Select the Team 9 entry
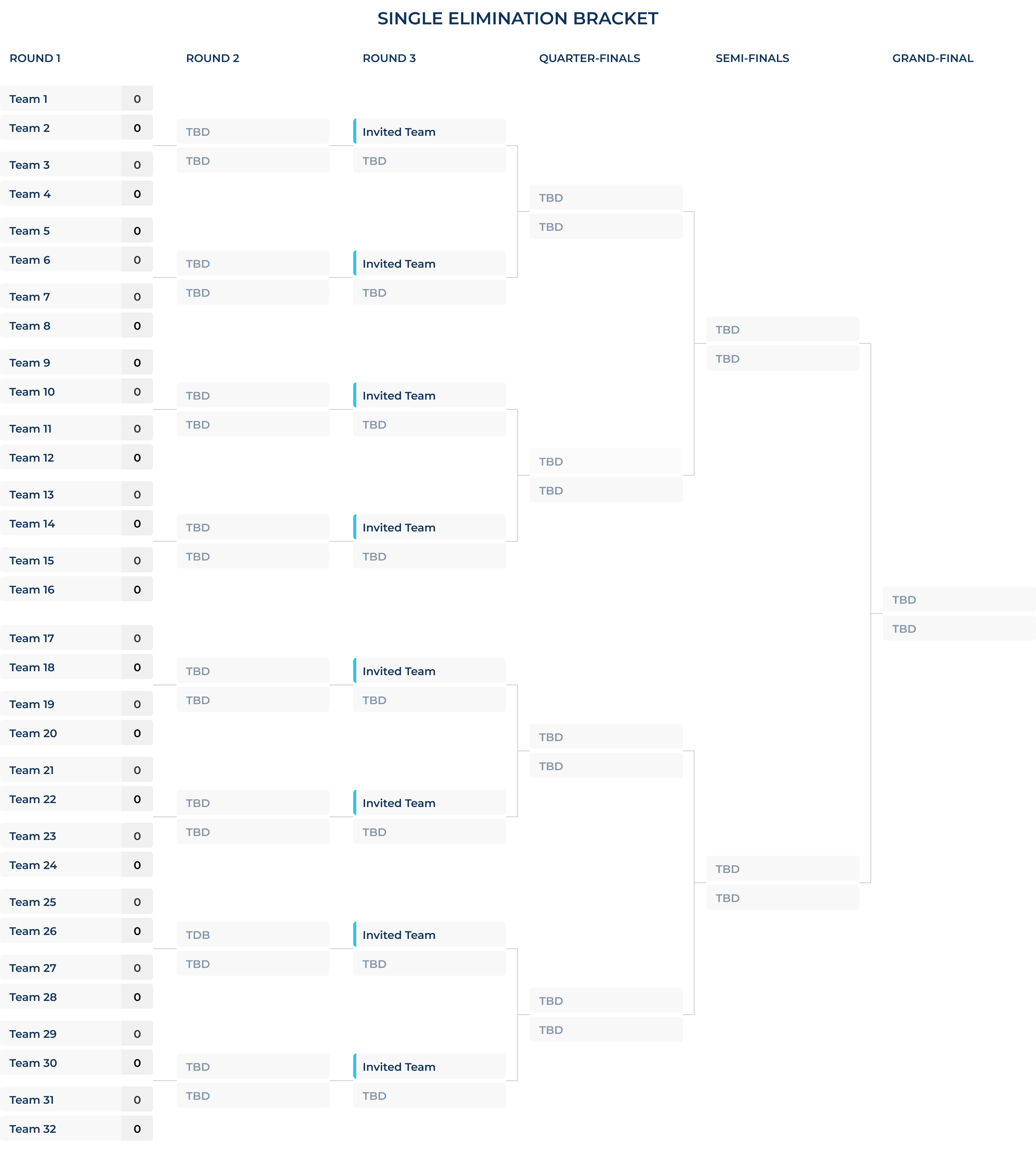Screen dimensions: 1036x1154 (x=76, y=363)
